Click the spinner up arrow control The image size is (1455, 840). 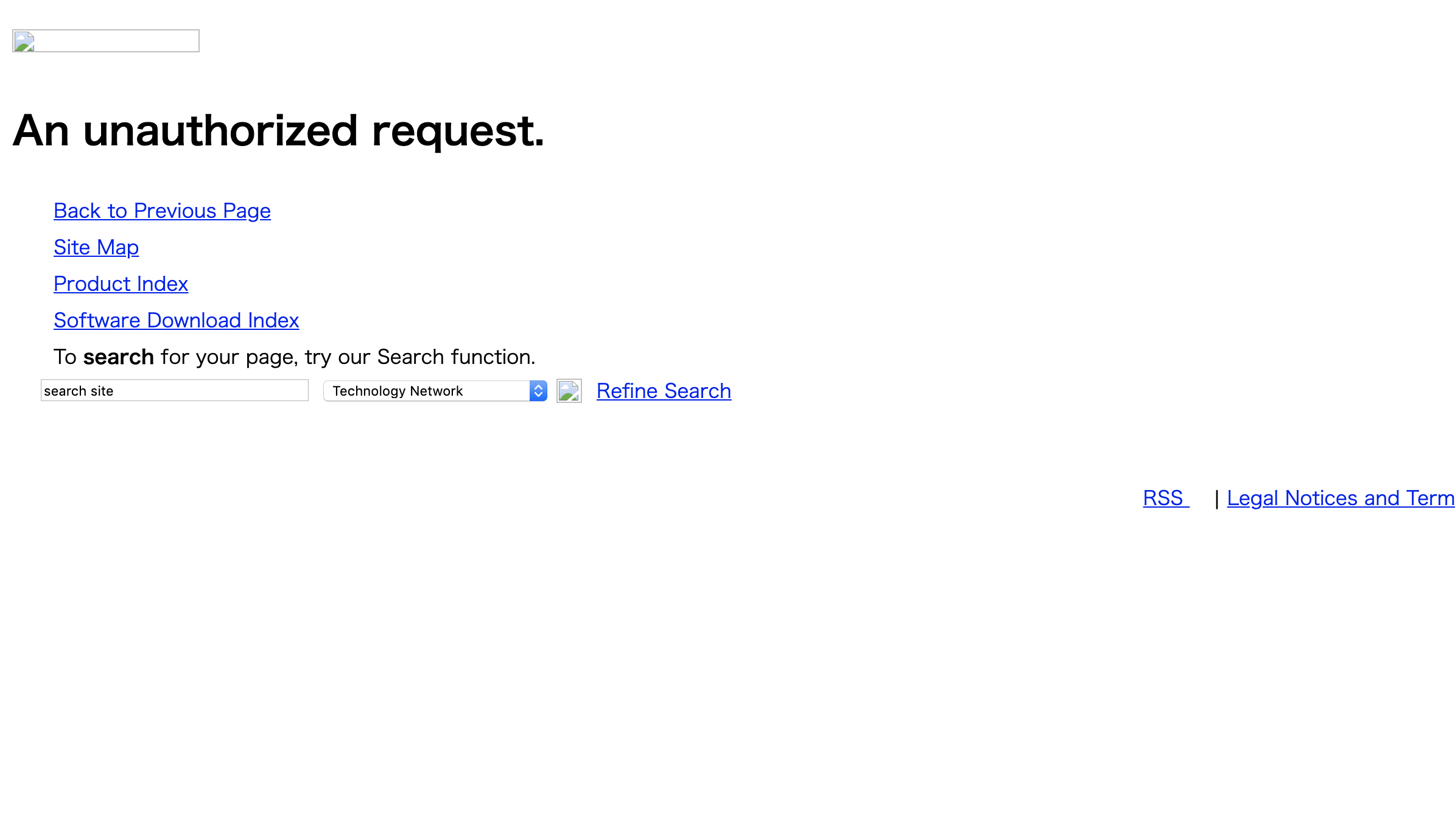point(539,387)
